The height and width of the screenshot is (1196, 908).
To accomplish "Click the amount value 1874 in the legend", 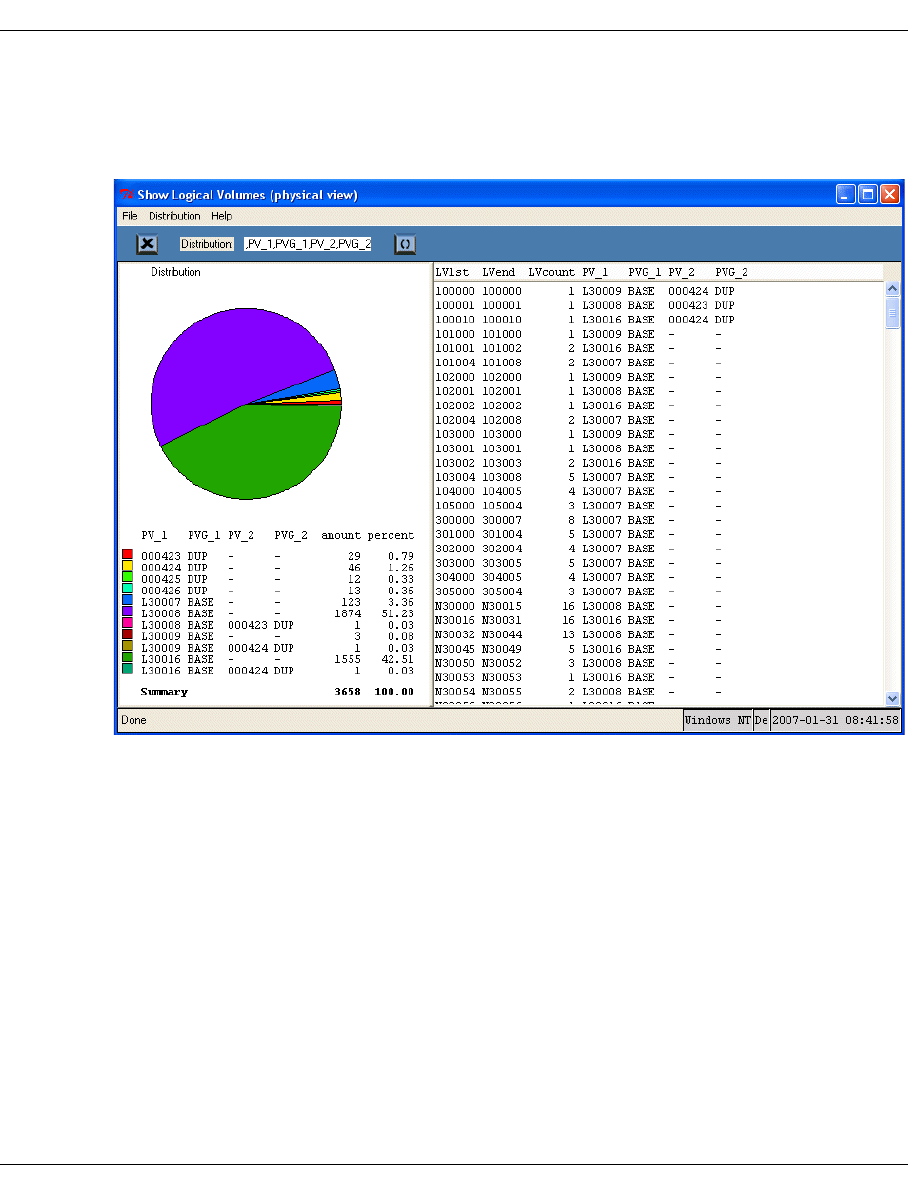I will (347, 613).
